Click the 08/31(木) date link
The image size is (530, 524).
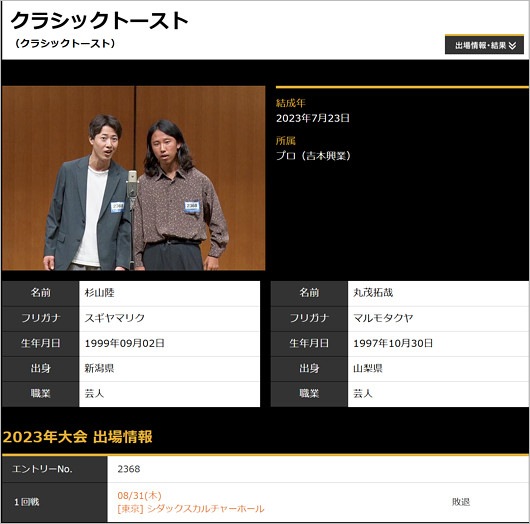(139, 496)
